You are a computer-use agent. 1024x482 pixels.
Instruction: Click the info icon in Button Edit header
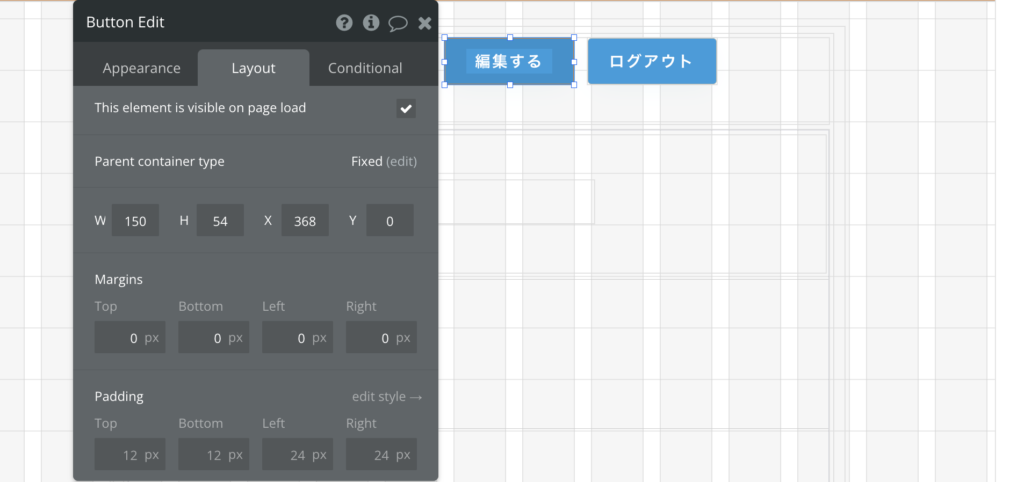pos(371,23)
